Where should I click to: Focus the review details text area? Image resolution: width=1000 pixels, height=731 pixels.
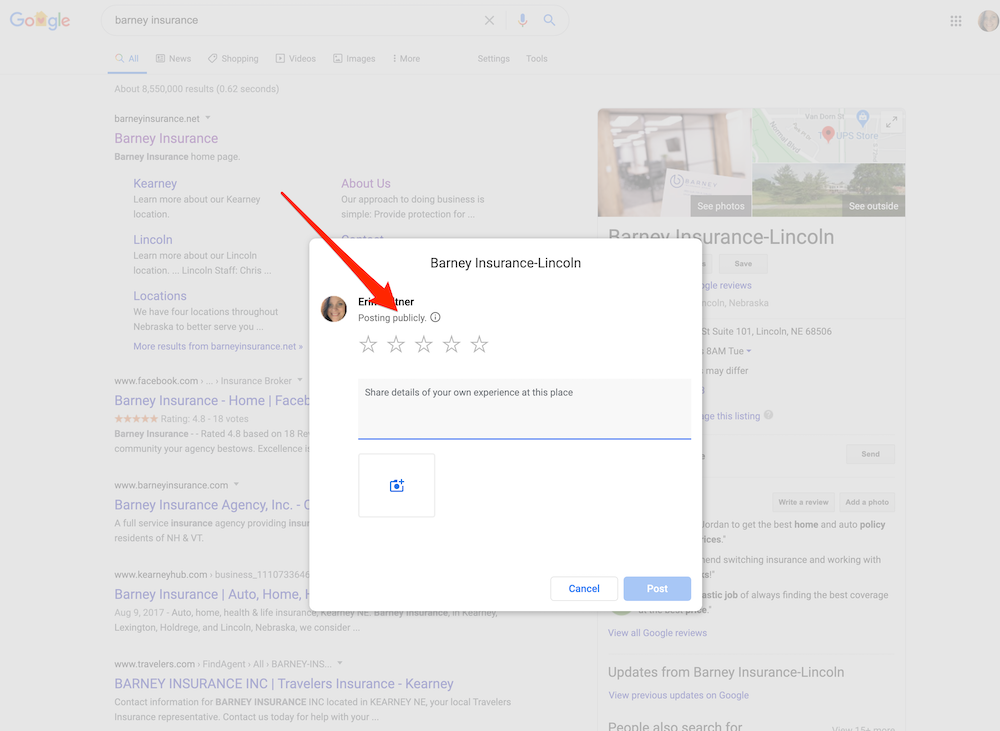pyautogui.click(x=524, y=408)
